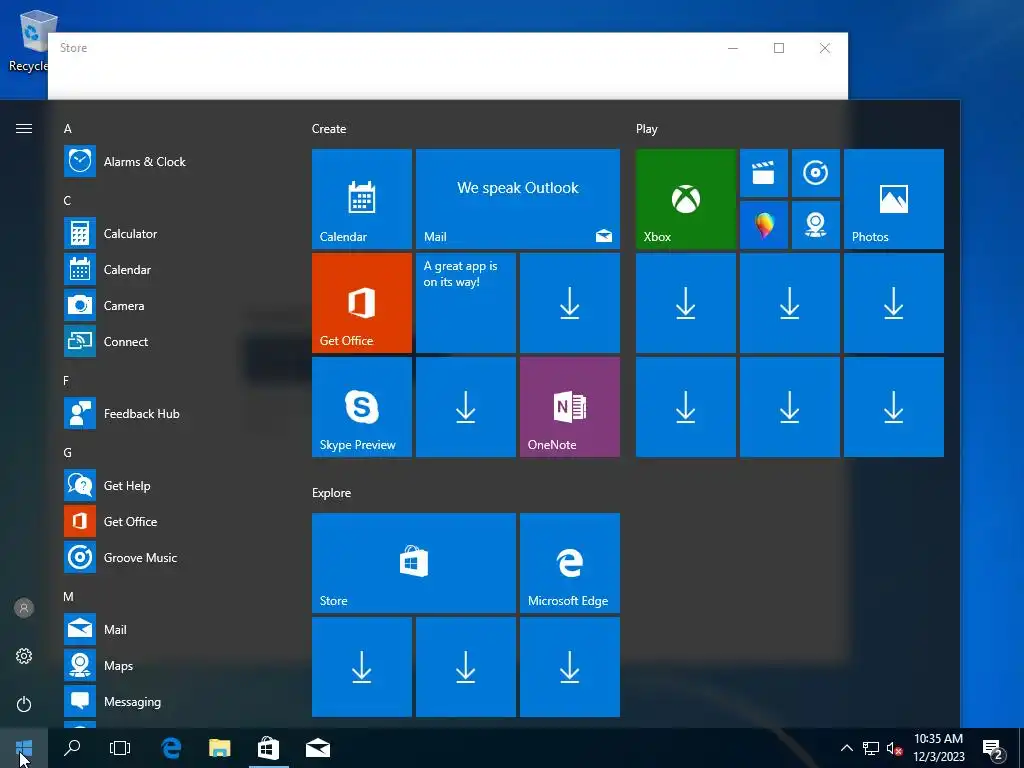Launch Edge from the taskbar
Screen dimensions: 1024x768
171,748
